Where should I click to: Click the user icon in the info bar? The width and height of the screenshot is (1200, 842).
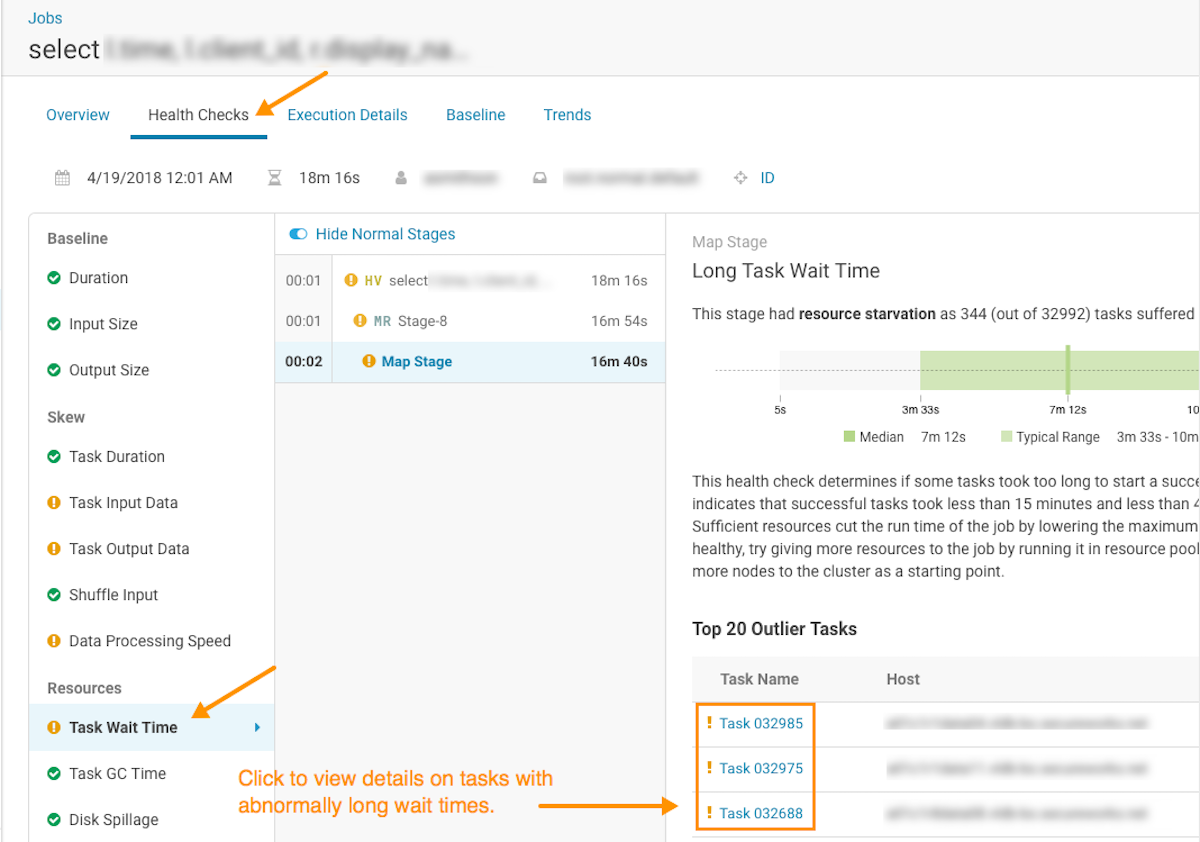(401, 178)
